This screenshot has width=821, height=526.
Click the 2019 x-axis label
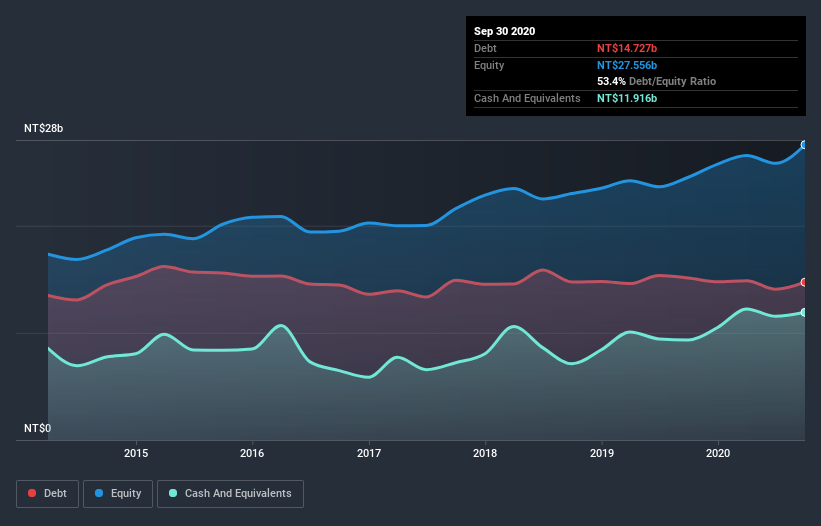[x=602, y=453]
